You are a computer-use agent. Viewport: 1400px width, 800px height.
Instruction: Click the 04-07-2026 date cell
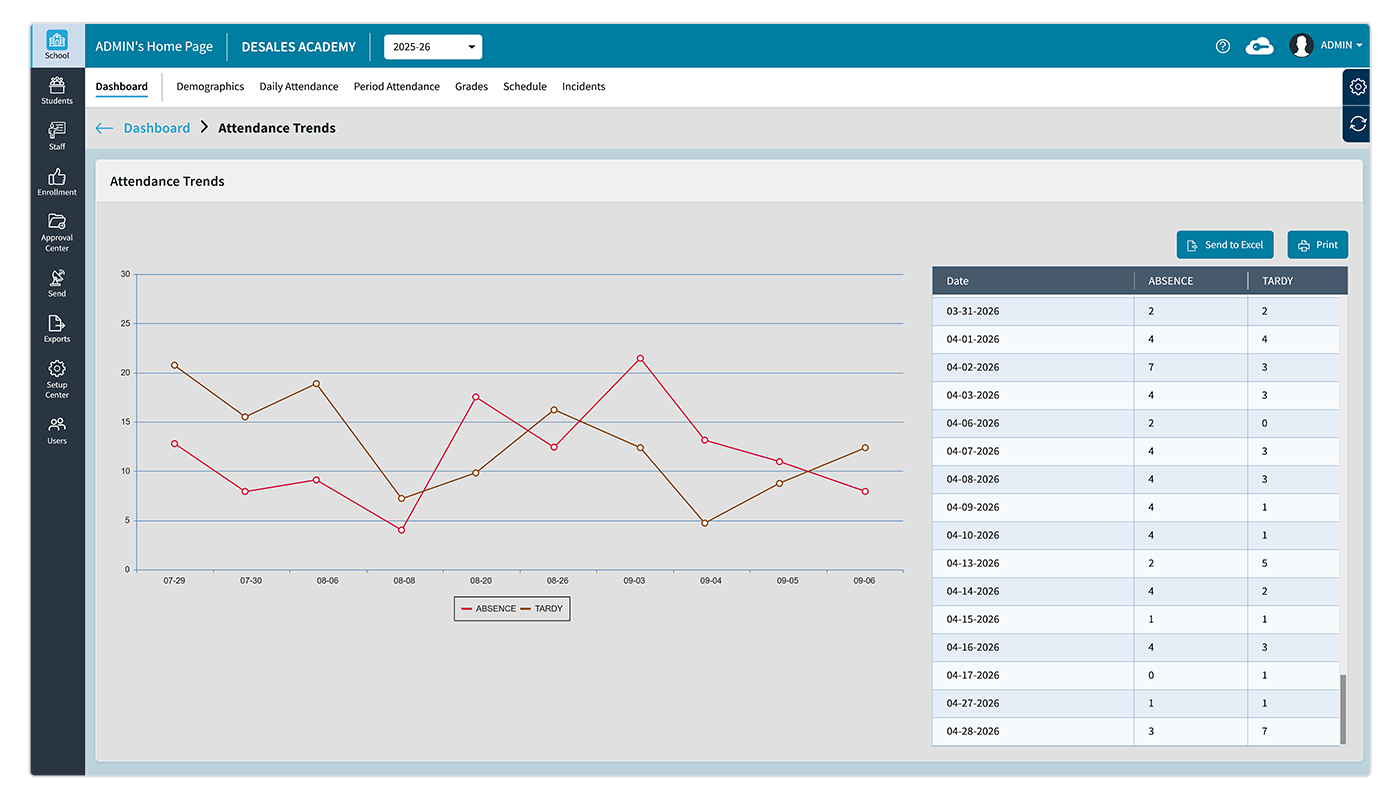1033,451
